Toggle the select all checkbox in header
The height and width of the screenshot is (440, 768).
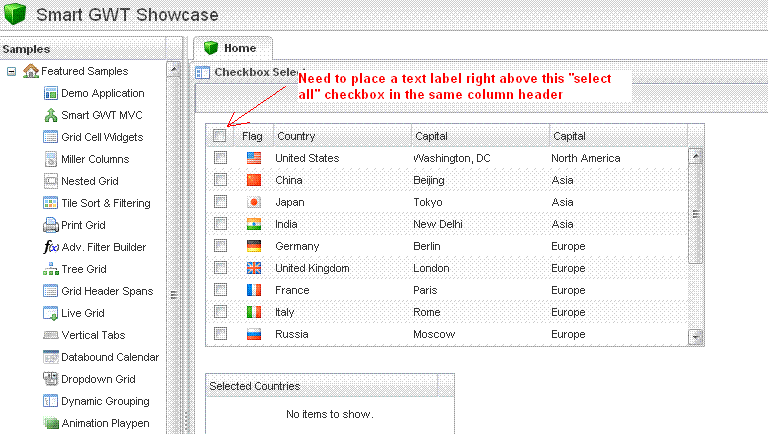(220, 136)
